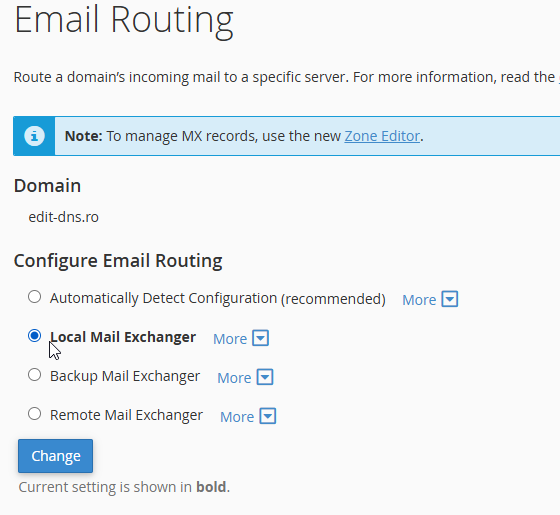Viewport: 560px width, 515px height.
Task: Click the blue info icon in the note
Action: coord(34,136)
